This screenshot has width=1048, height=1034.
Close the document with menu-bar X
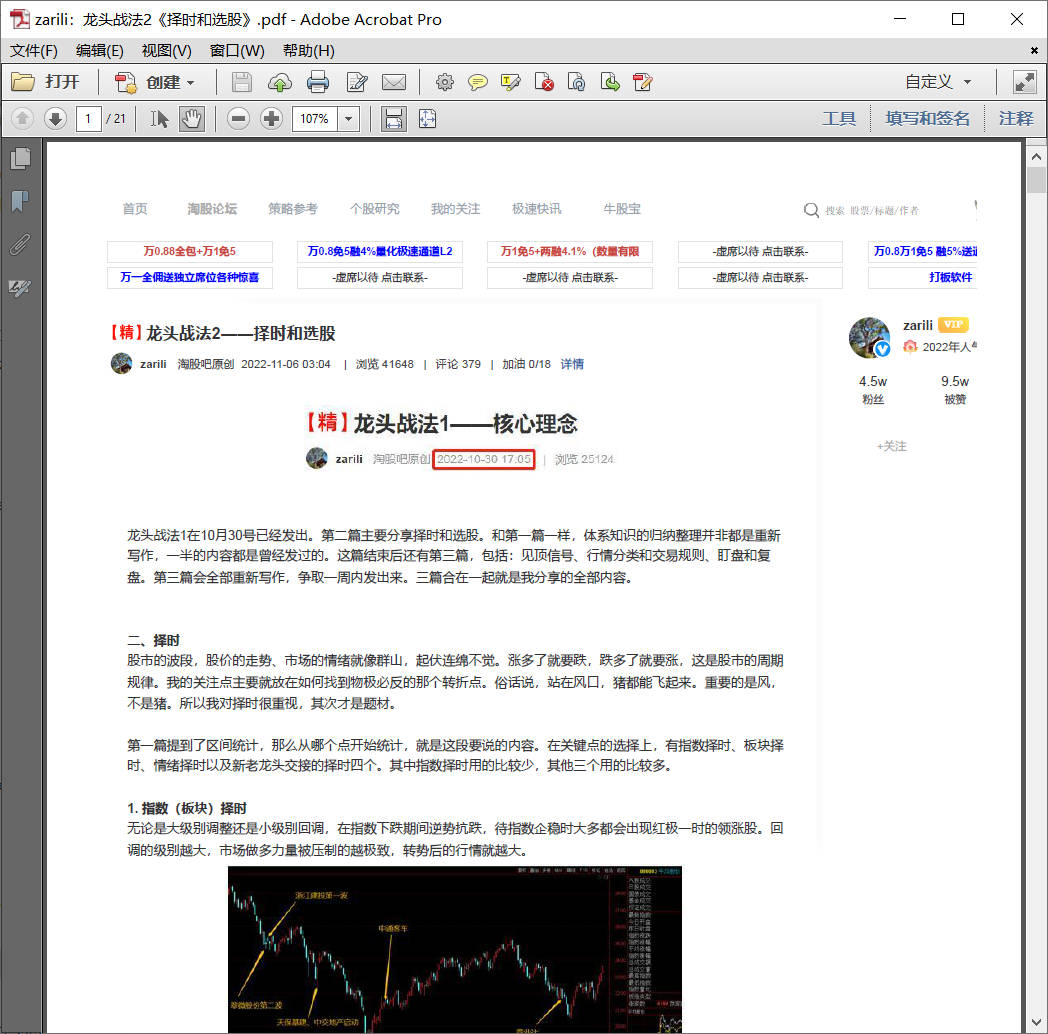[x=1034, y=50]
